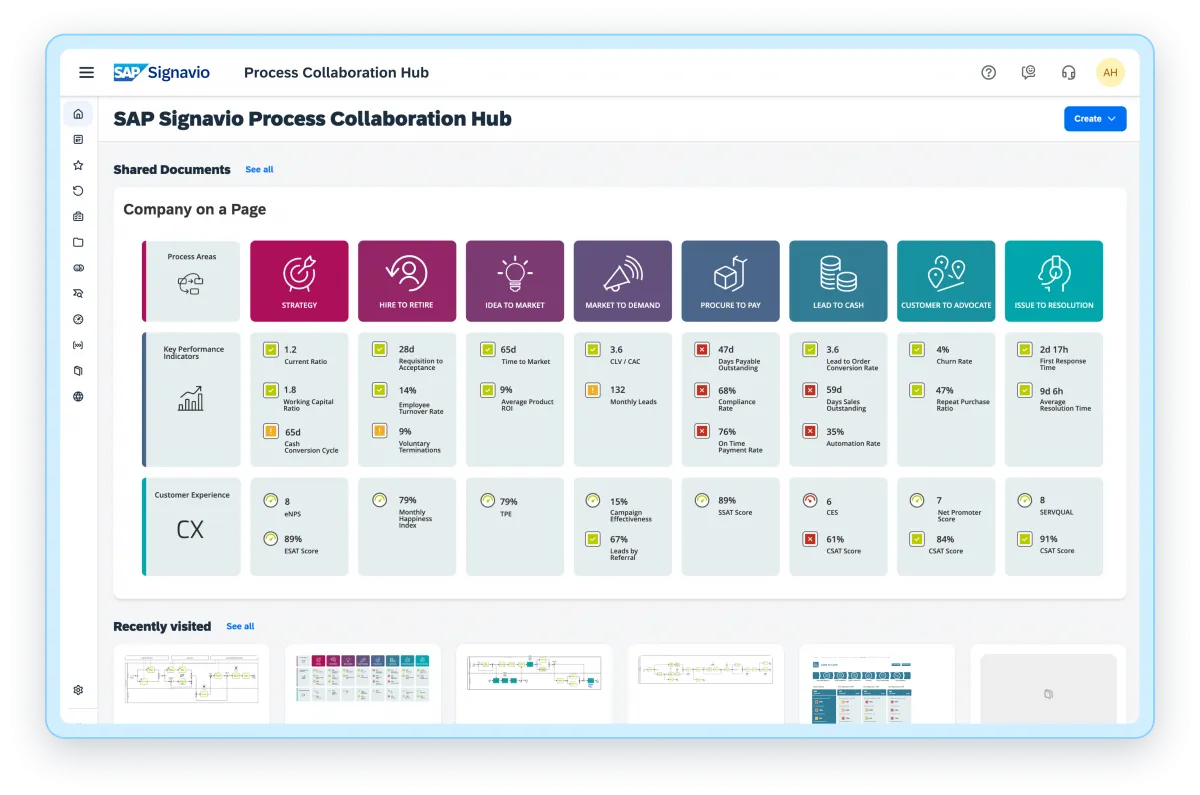
Task: Click the Process Collaboration Hub header title
Action: click(336, 72)
